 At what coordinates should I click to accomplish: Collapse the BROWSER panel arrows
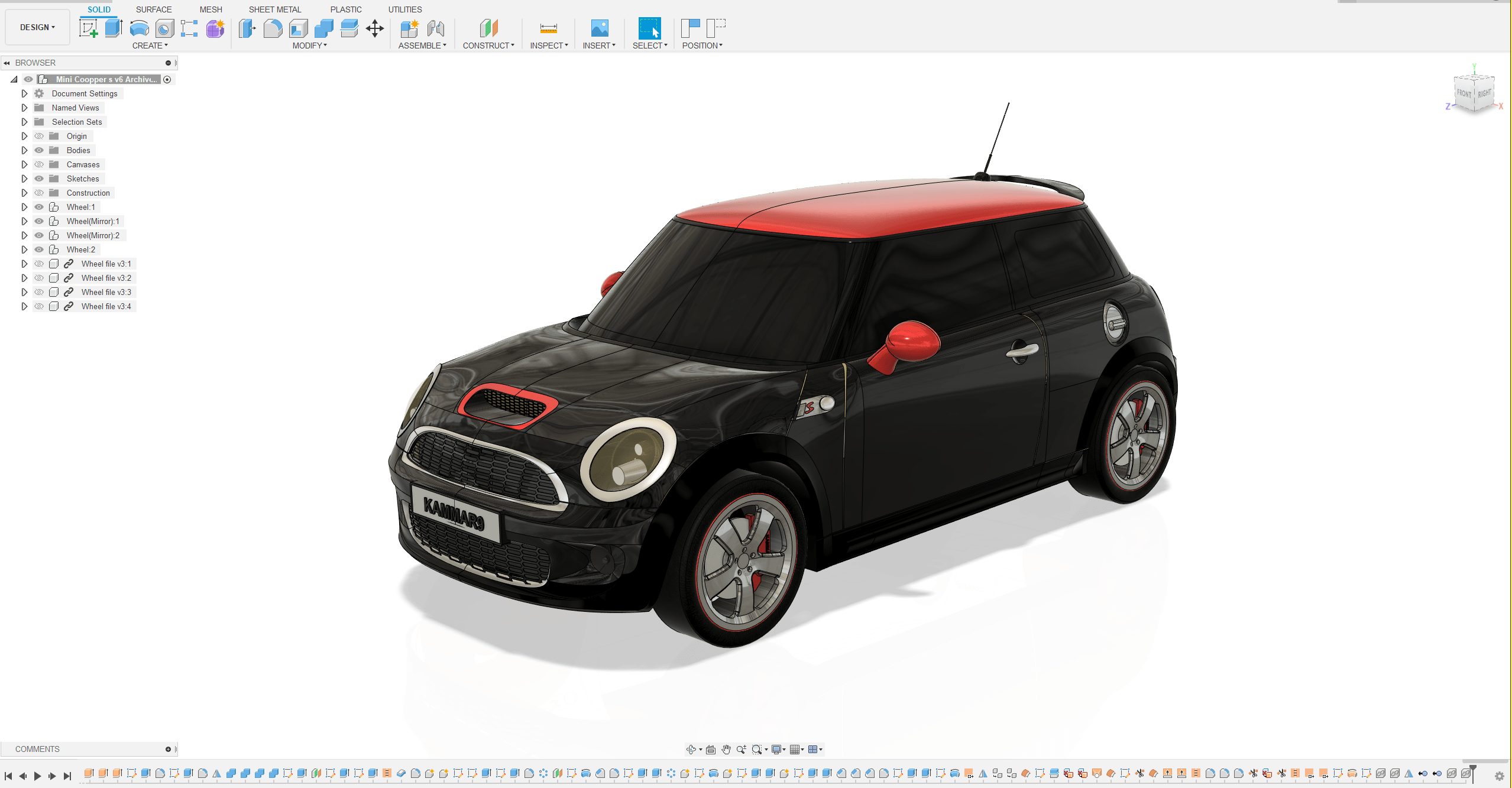[7, 63]
